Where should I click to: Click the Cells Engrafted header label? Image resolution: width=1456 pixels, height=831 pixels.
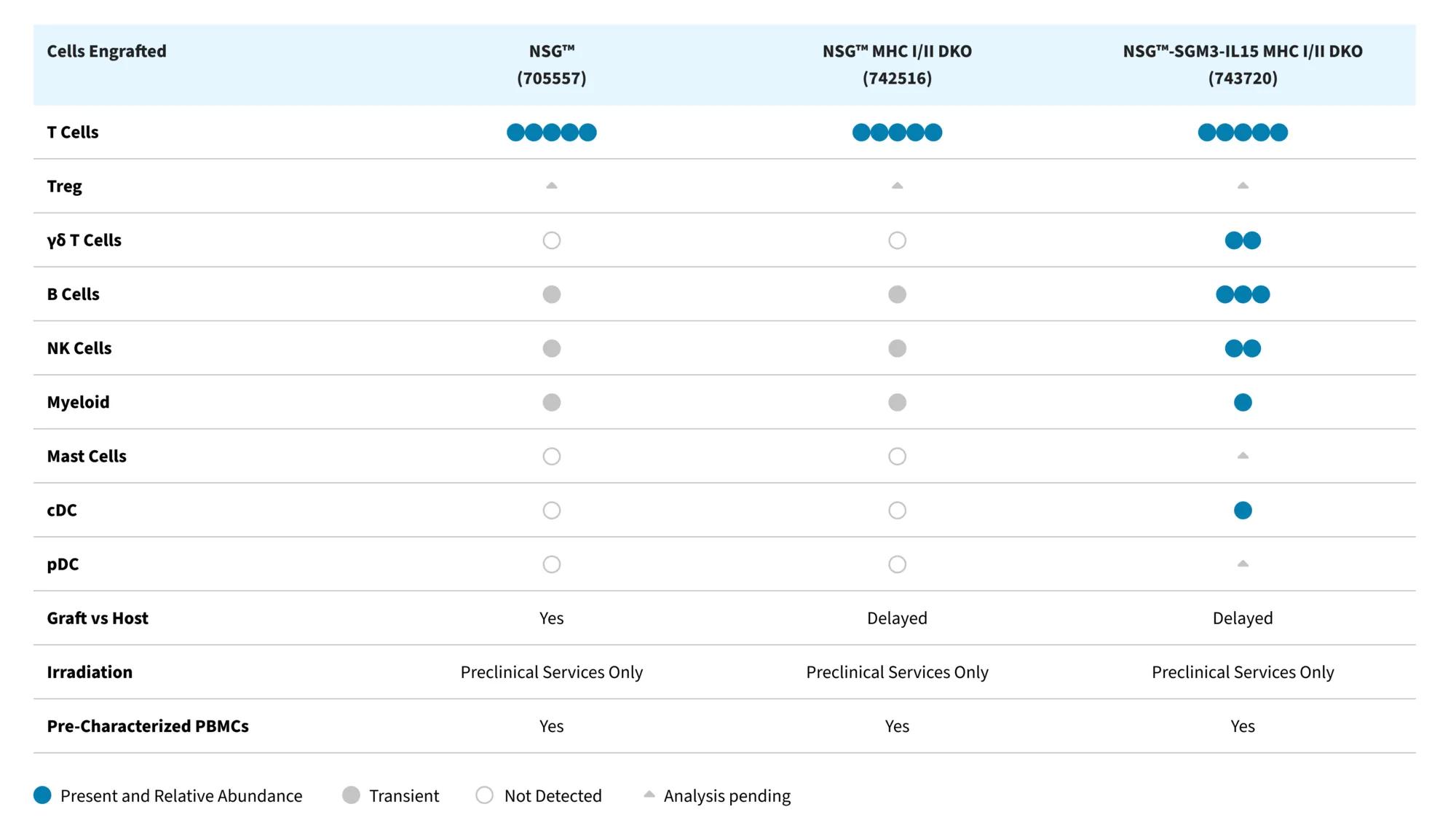(106, 51)
